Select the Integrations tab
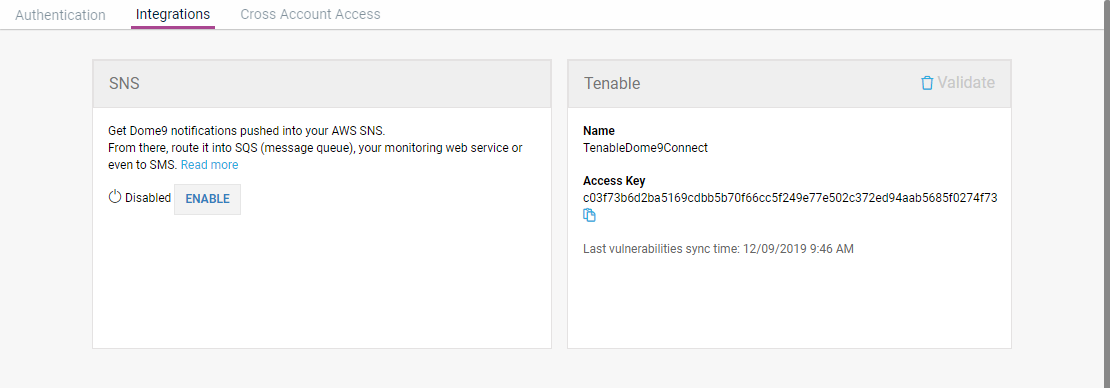 tap(173, 14)
